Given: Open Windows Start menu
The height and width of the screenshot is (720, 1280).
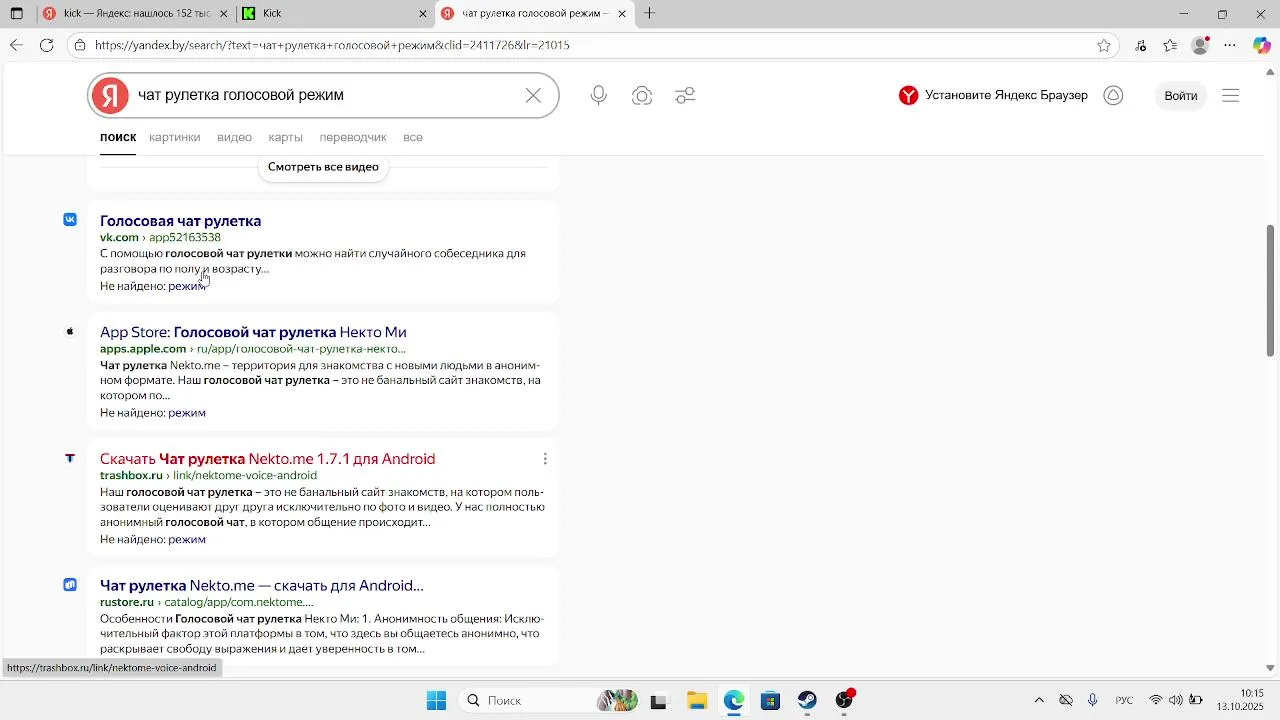Looking at the screenshot, I should pos(437,701).
